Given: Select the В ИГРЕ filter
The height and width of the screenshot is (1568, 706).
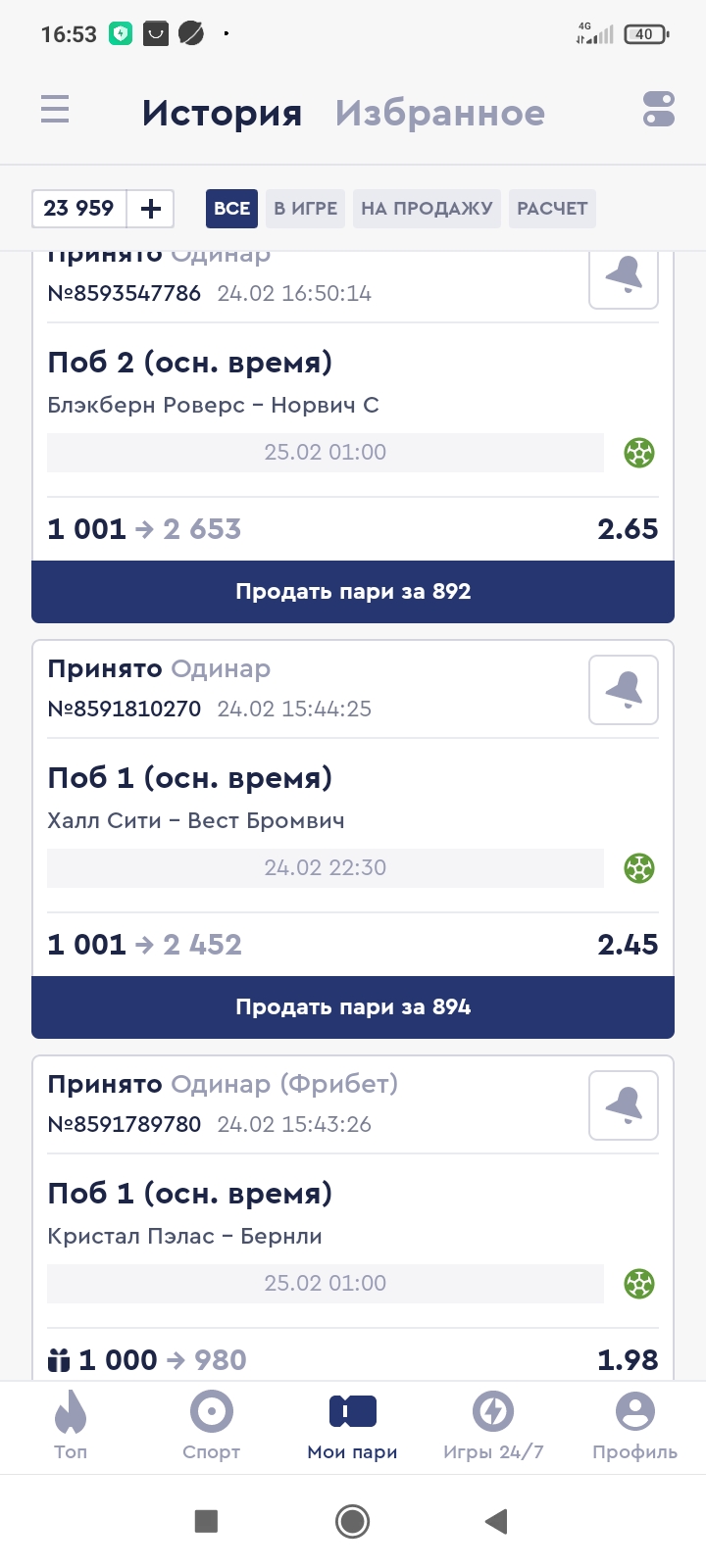Looking at the screenshot, I should point(305,209).
